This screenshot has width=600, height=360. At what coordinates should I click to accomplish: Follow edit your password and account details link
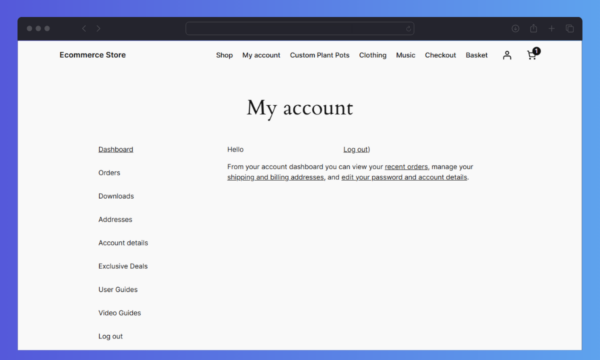[x=404, y=177]
